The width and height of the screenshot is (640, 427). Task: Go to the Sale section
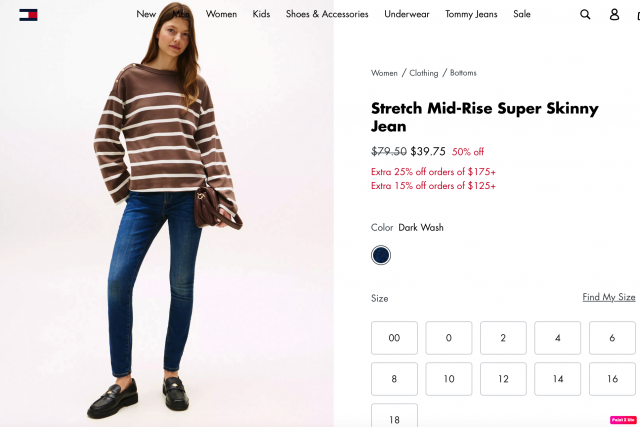pyautogui.click(x=522, y=14)
